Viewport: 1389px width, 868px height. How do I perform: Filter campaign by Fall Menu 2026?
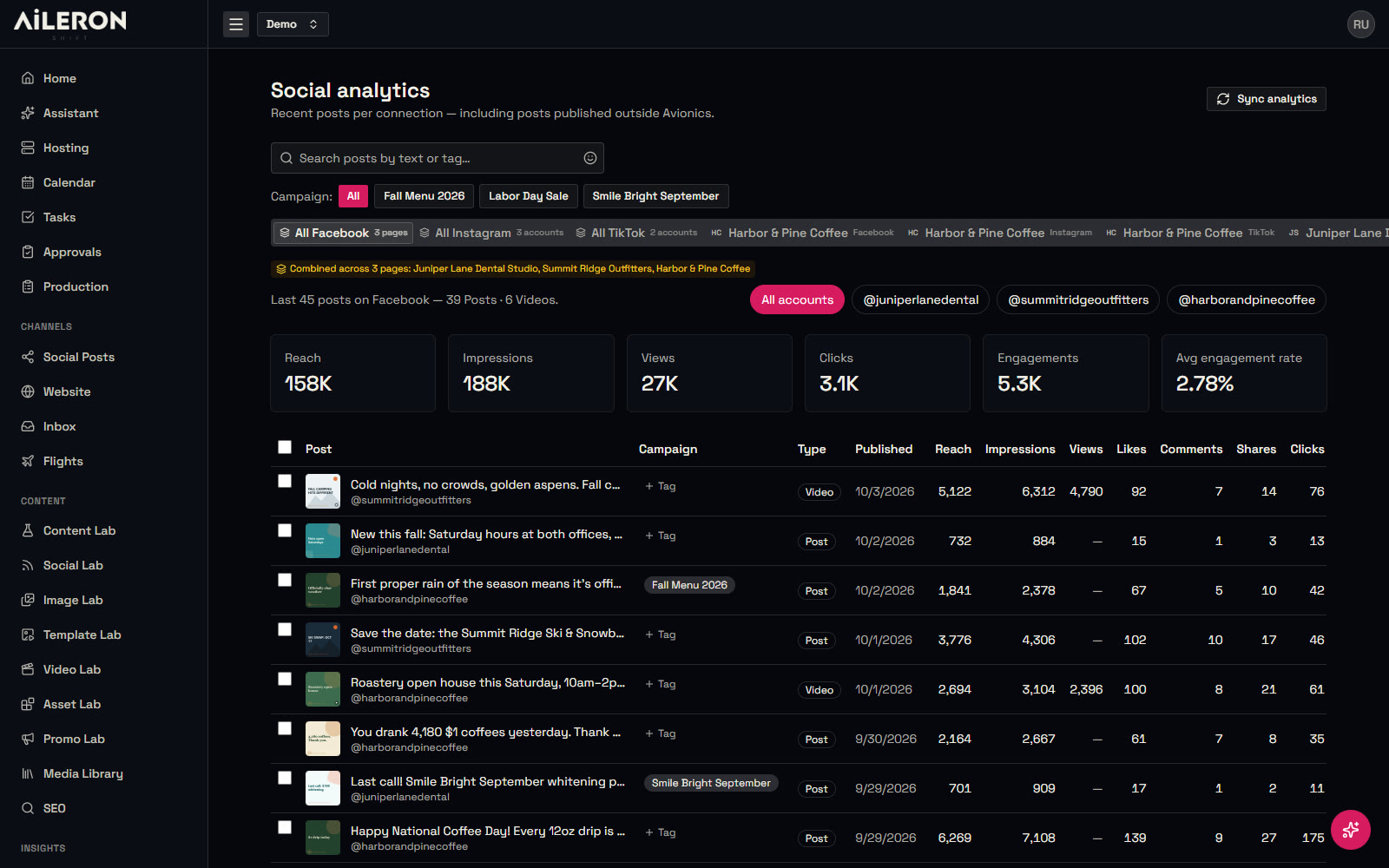(x=425, y=196)
